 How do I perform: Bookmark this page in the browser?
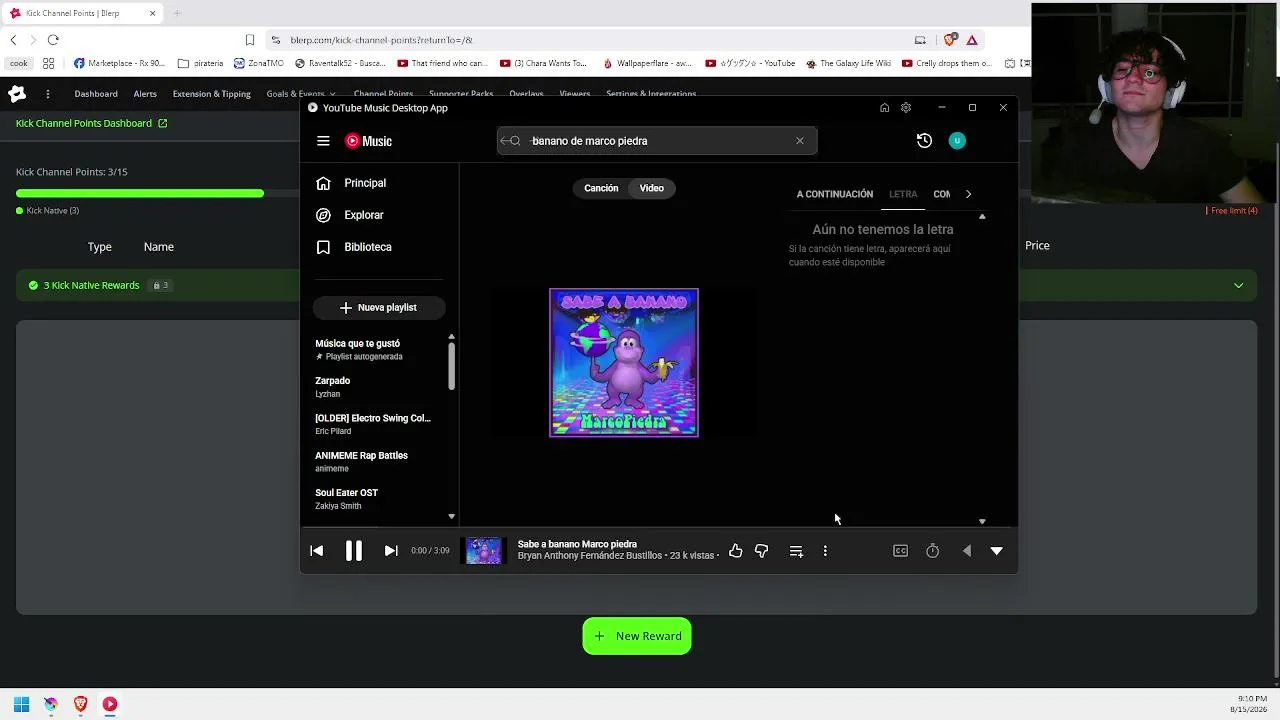pos(250,40)
